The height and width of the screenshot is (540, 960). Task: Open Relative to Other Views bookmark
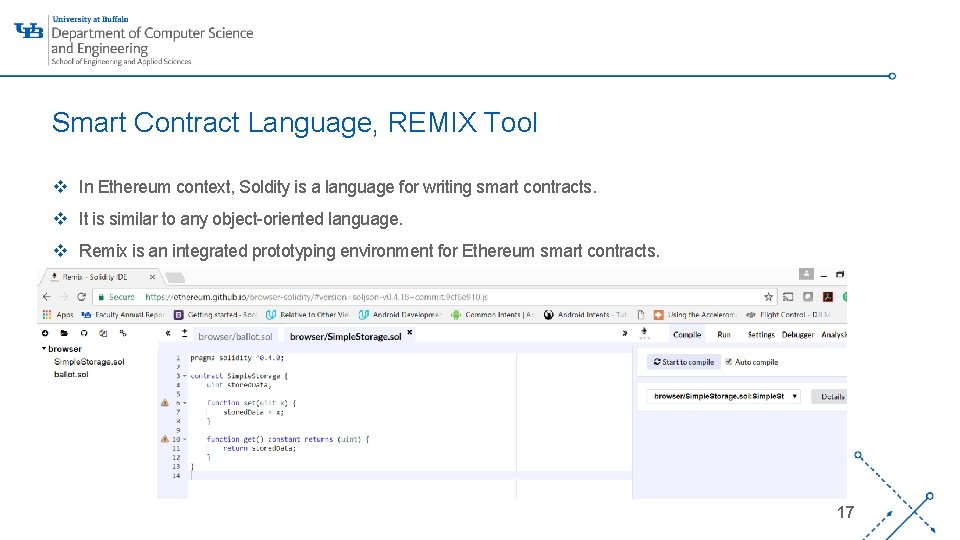pos(307,315)
